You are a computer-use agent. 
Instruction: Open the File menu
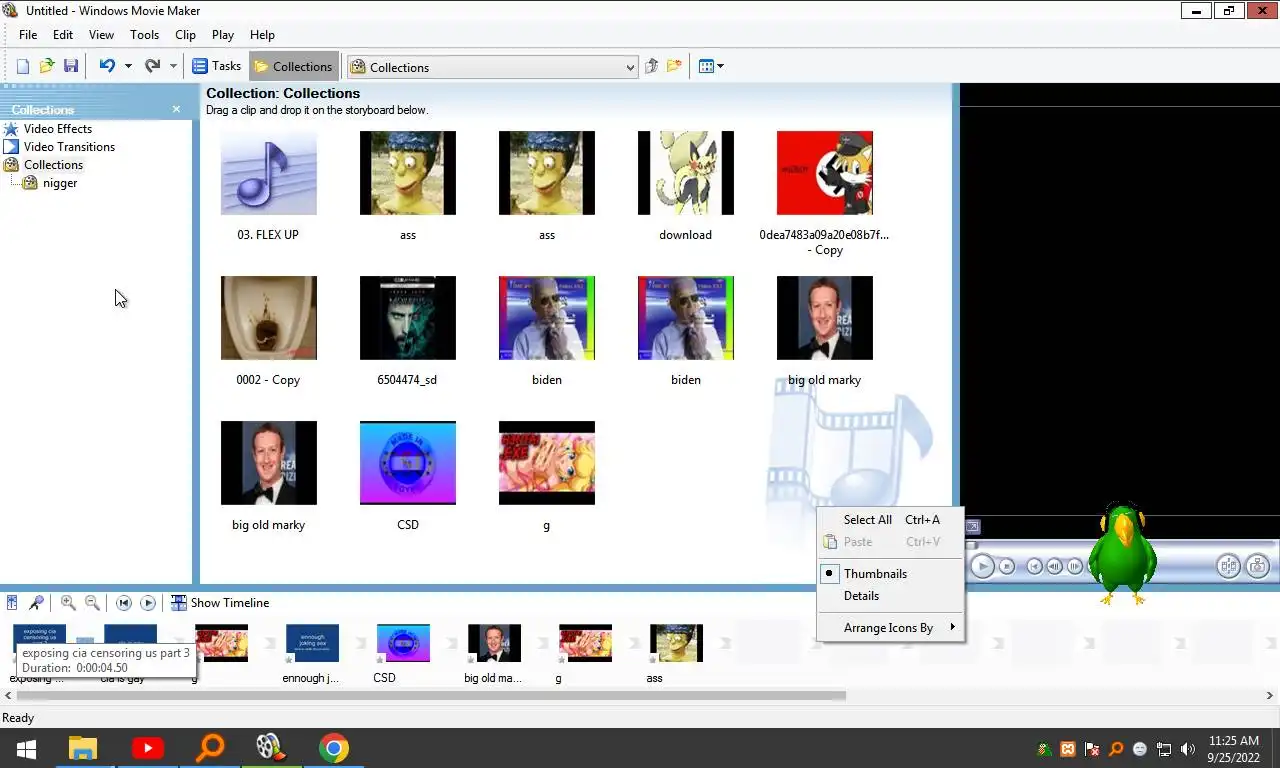pos(28,35)
